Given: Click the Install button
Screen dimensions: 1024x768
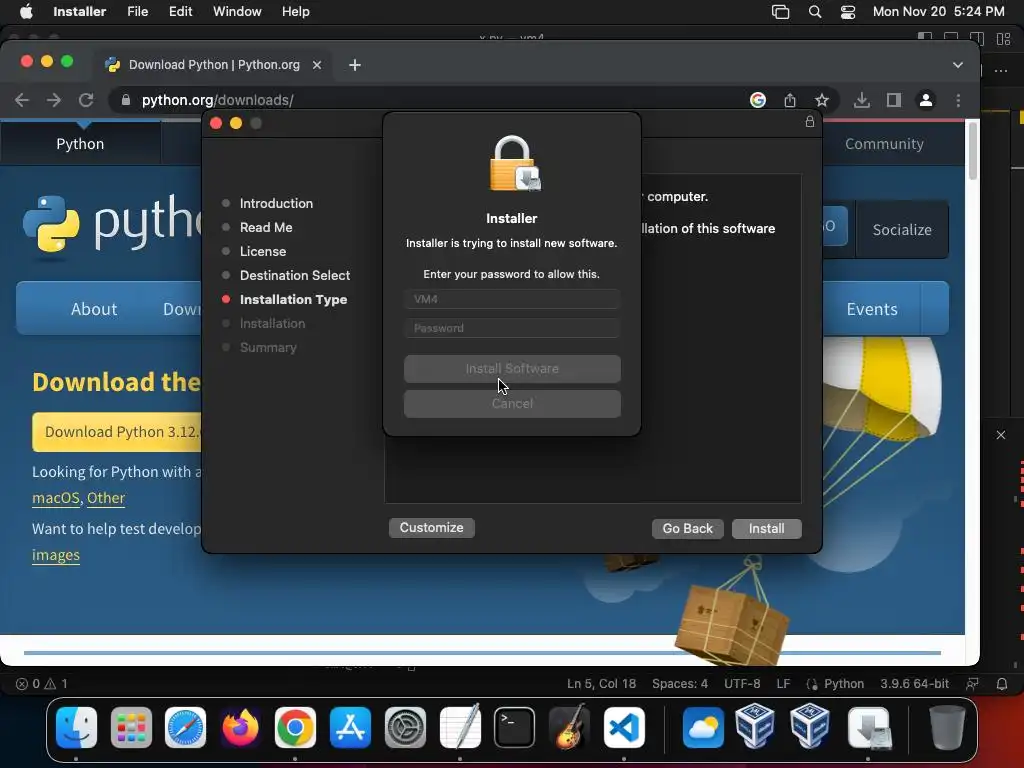Looking at the screenshot, I should pos(767,528).
